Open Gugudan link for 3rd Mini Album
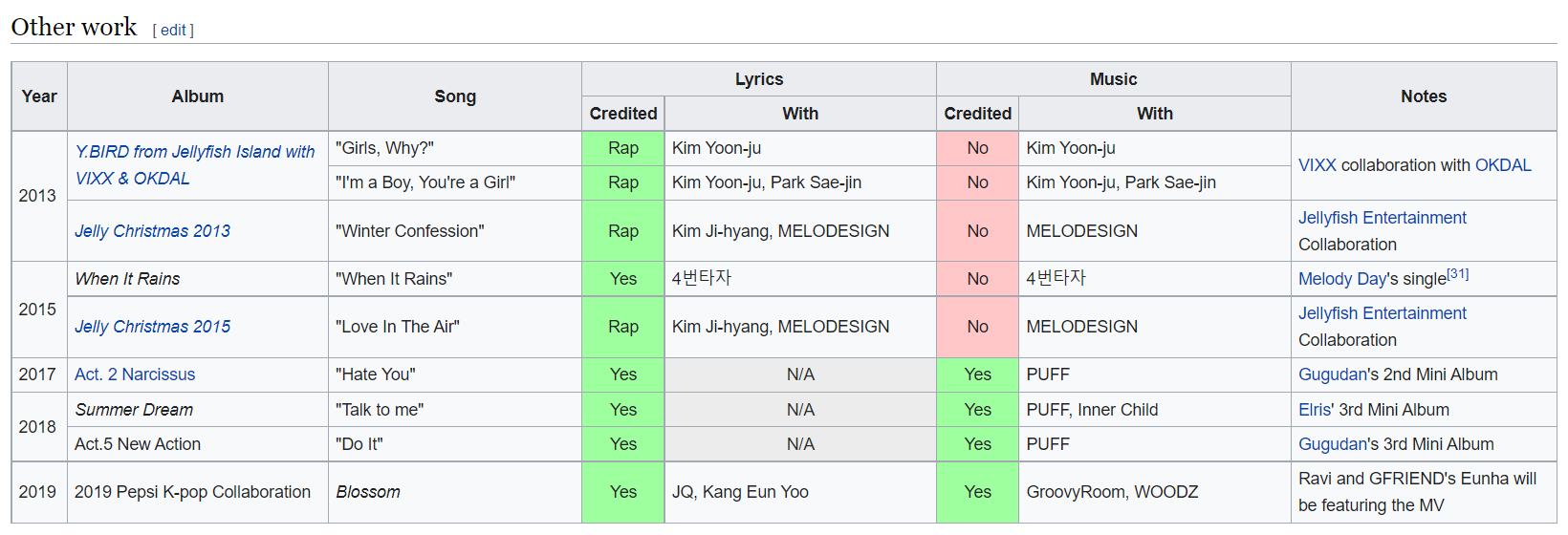This screenshot has width=1568, height=535. point(1333,444)
